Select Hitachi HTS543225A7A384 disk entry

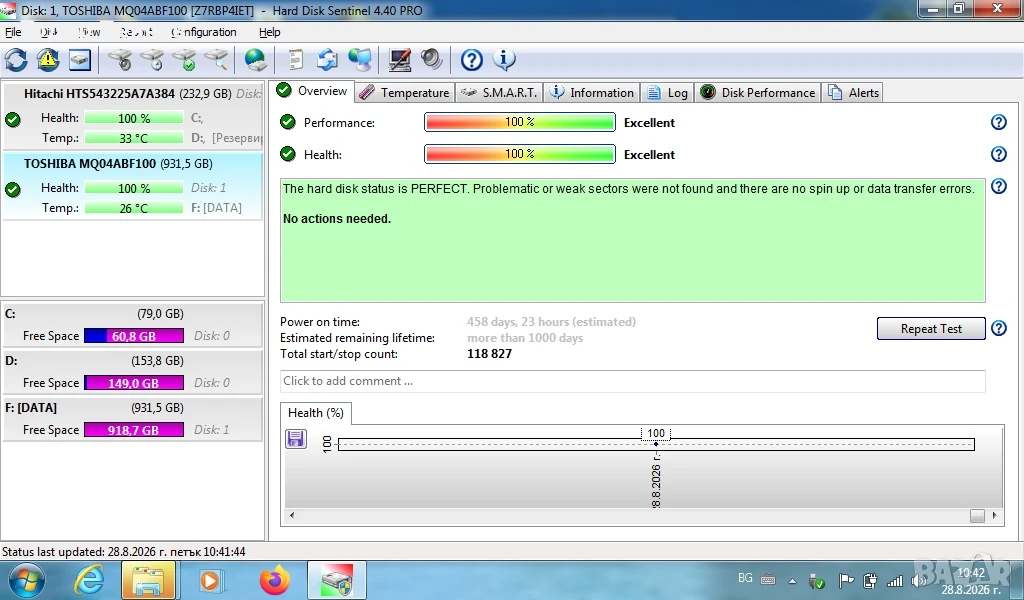[x=133, y=115]
